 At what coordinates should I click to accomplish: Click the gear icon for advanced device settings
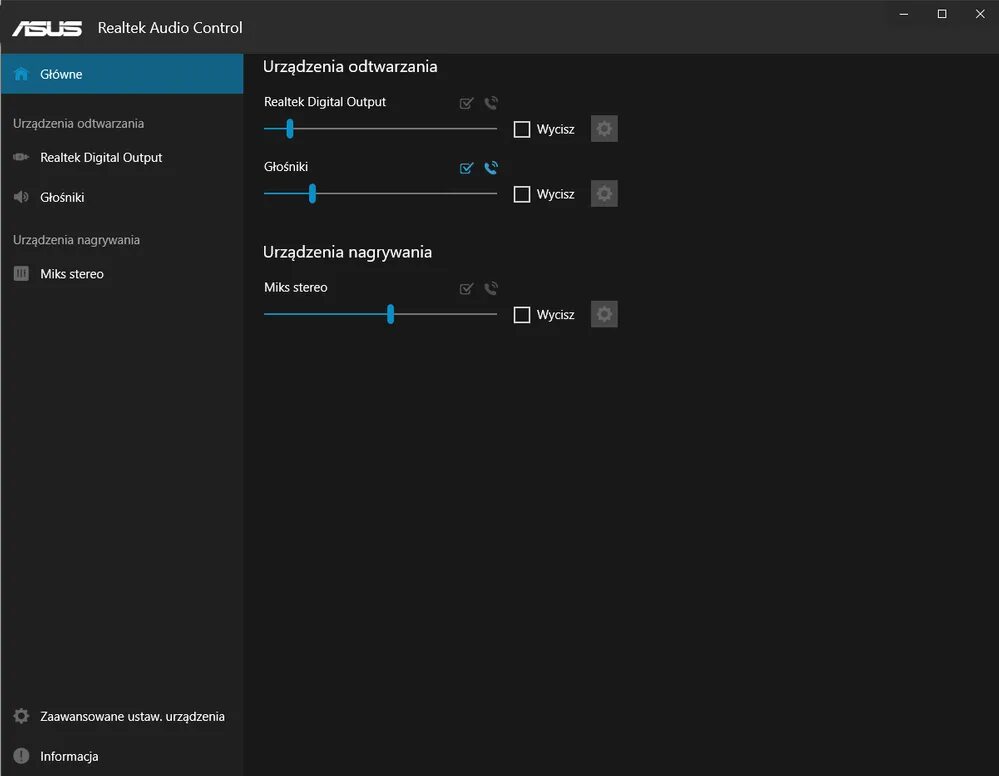click(x=21, y=716)
